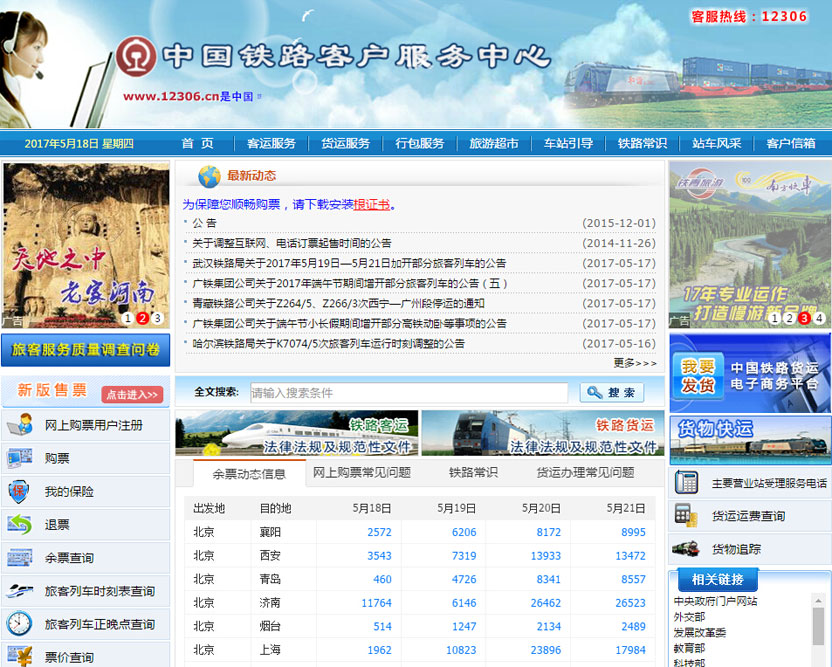Click the 搜索 search button

tap(612, 393)
